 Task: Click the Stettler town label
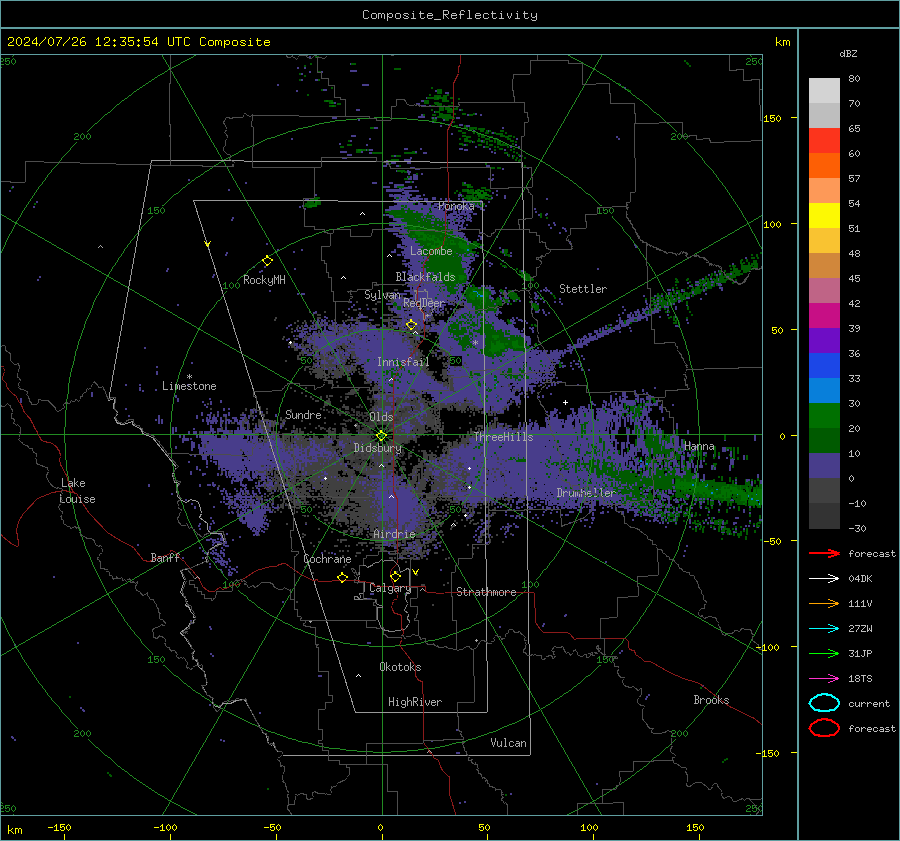(x=583, y=289)
